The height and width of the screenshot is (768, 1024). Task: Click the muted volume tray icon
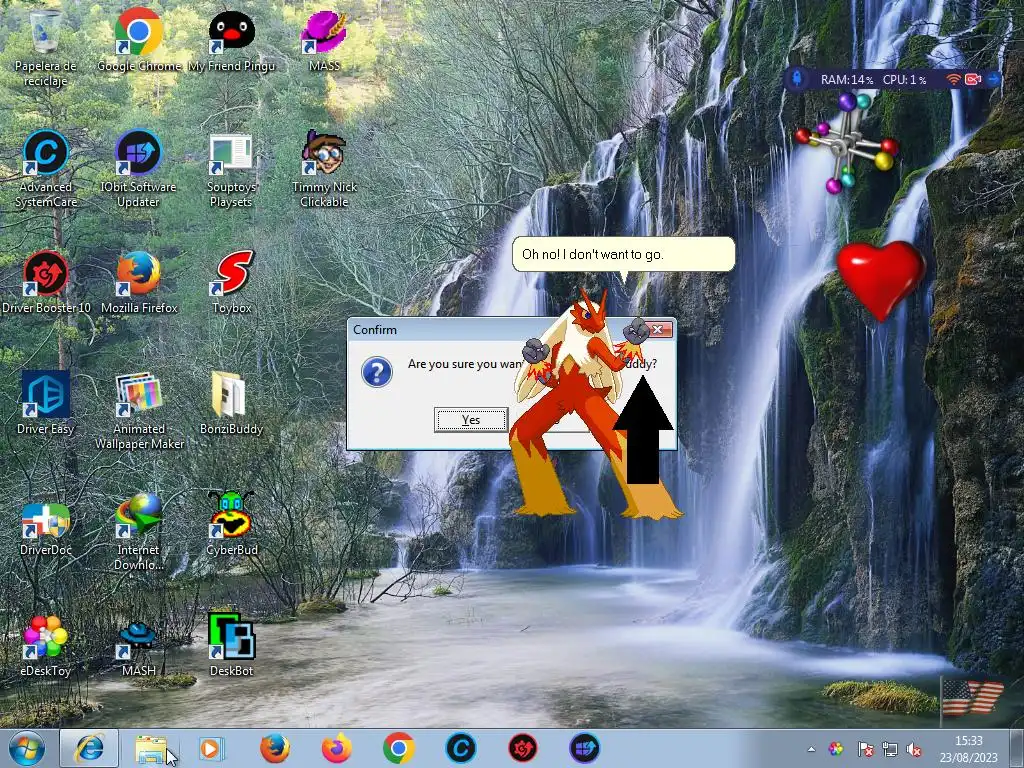pyautogui.click(x=914, y=749)
